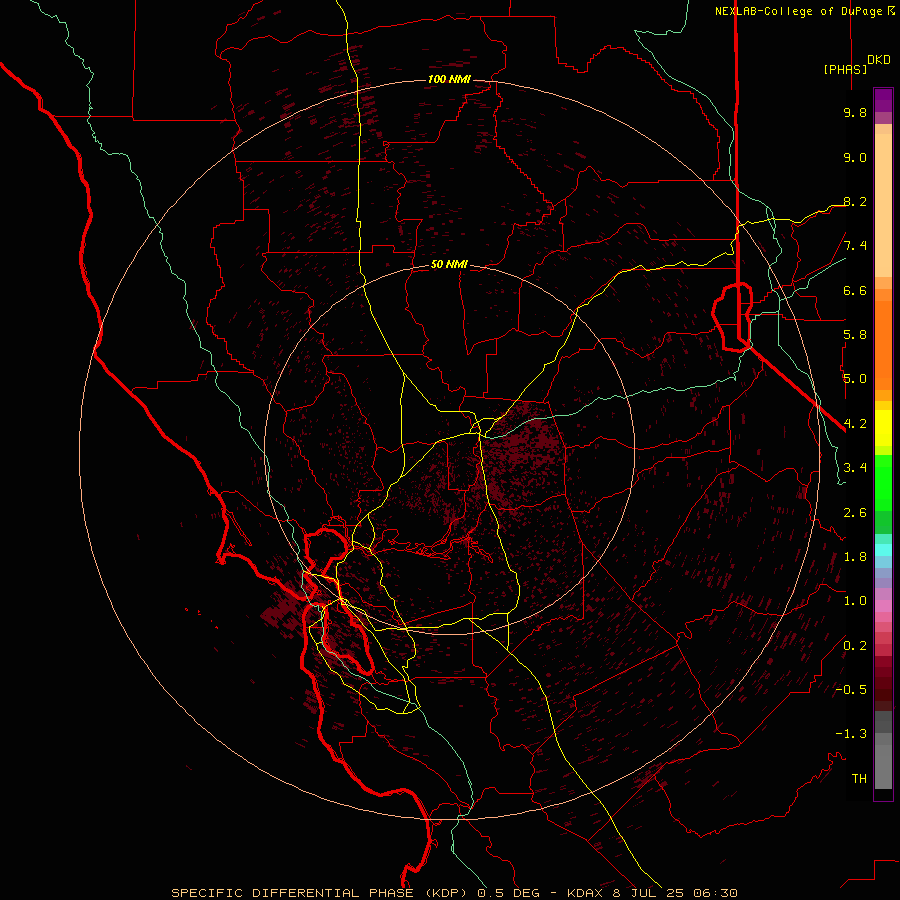
Task: Click the 50 NMI range ring label
Action: tap(449, 265)
